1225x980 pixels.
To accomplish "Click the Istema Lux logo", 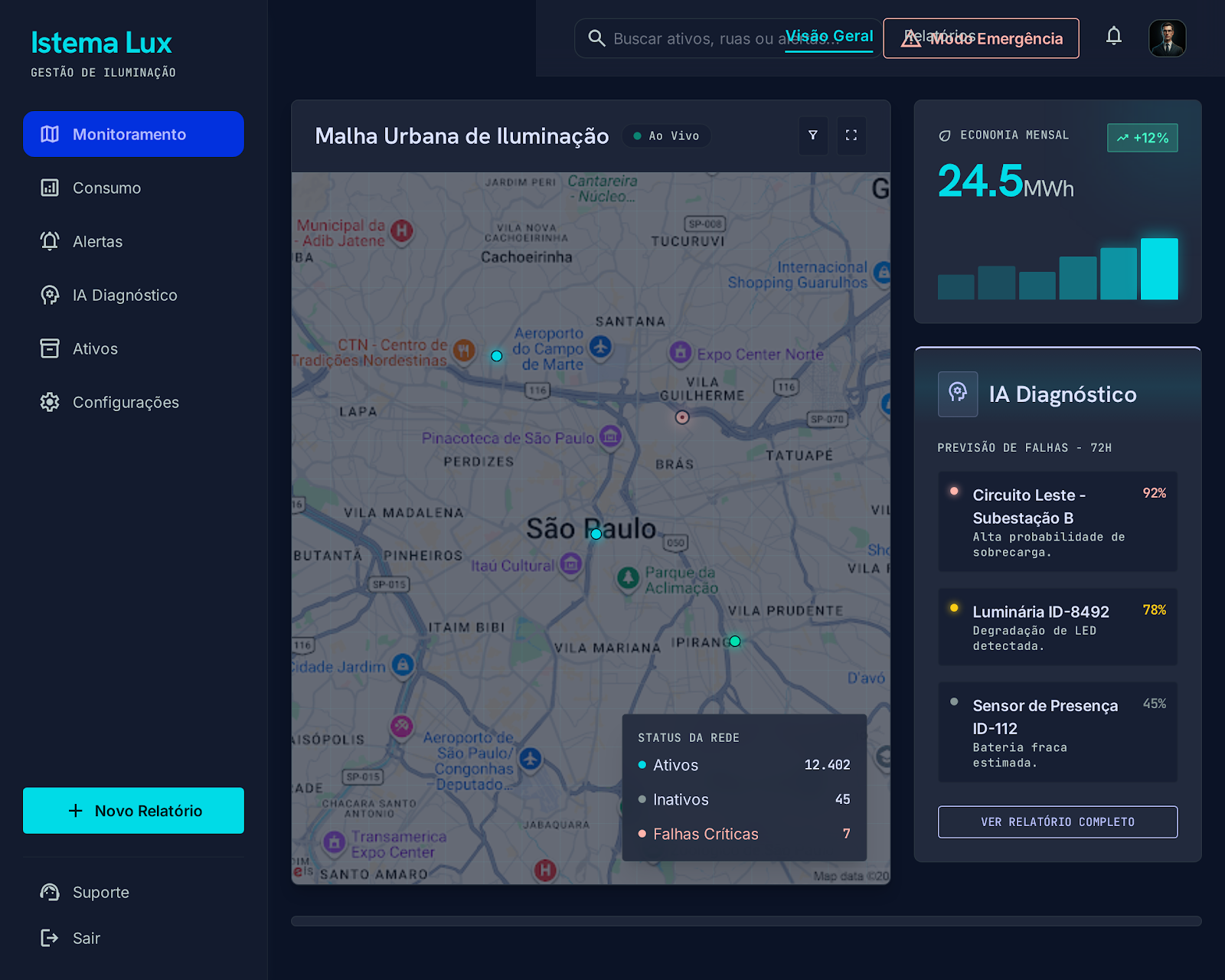I will (101, 43).
